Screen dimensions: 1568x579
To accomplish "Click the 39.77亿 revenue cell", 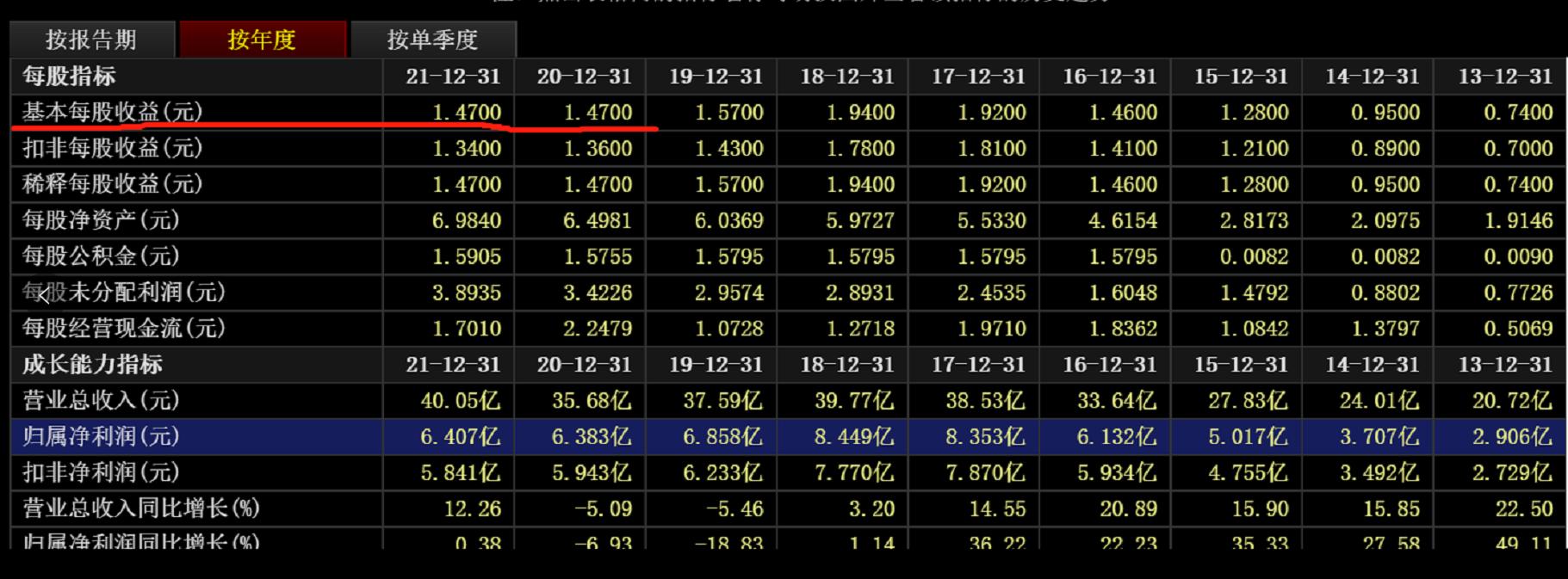I will click(854, 401).
